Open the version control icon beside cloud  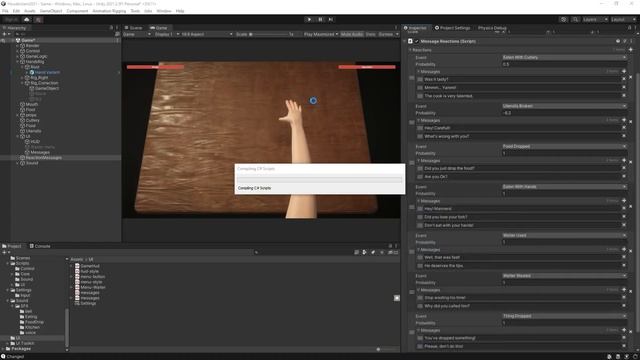tap(38, 19)
